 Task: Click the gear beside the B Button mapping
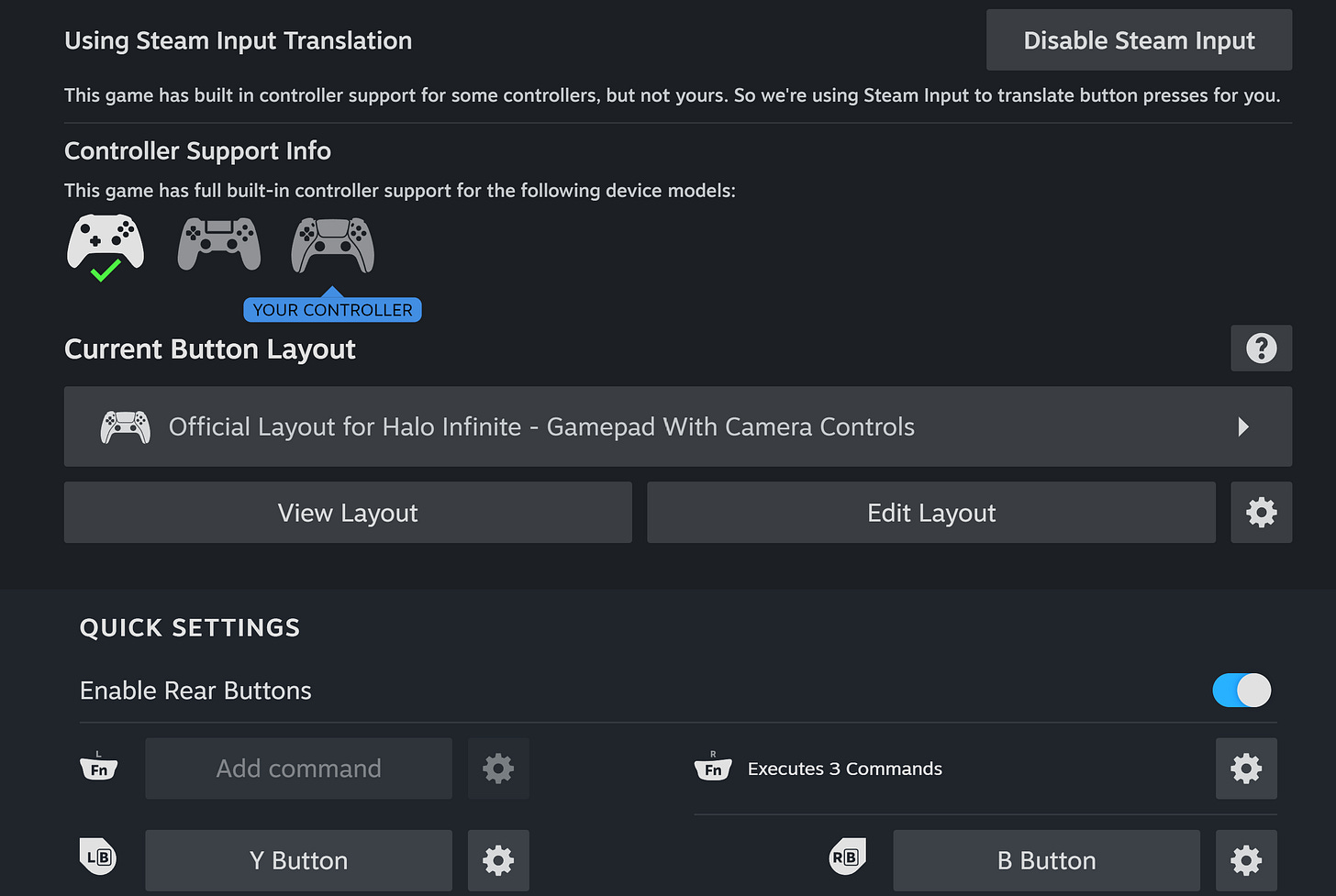click(1245, 860)
